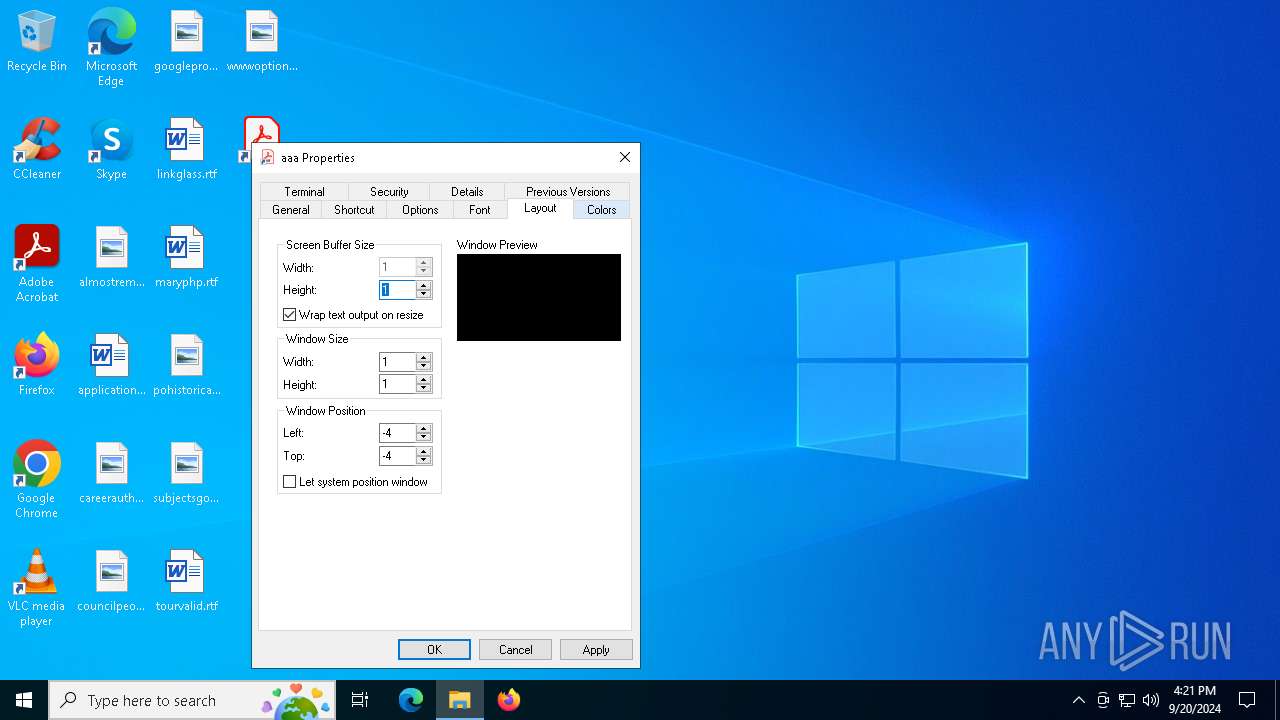Increase Window Size Width with up arrow
Viewport: 1280px width, 720px height.
(x=424, y=357)
